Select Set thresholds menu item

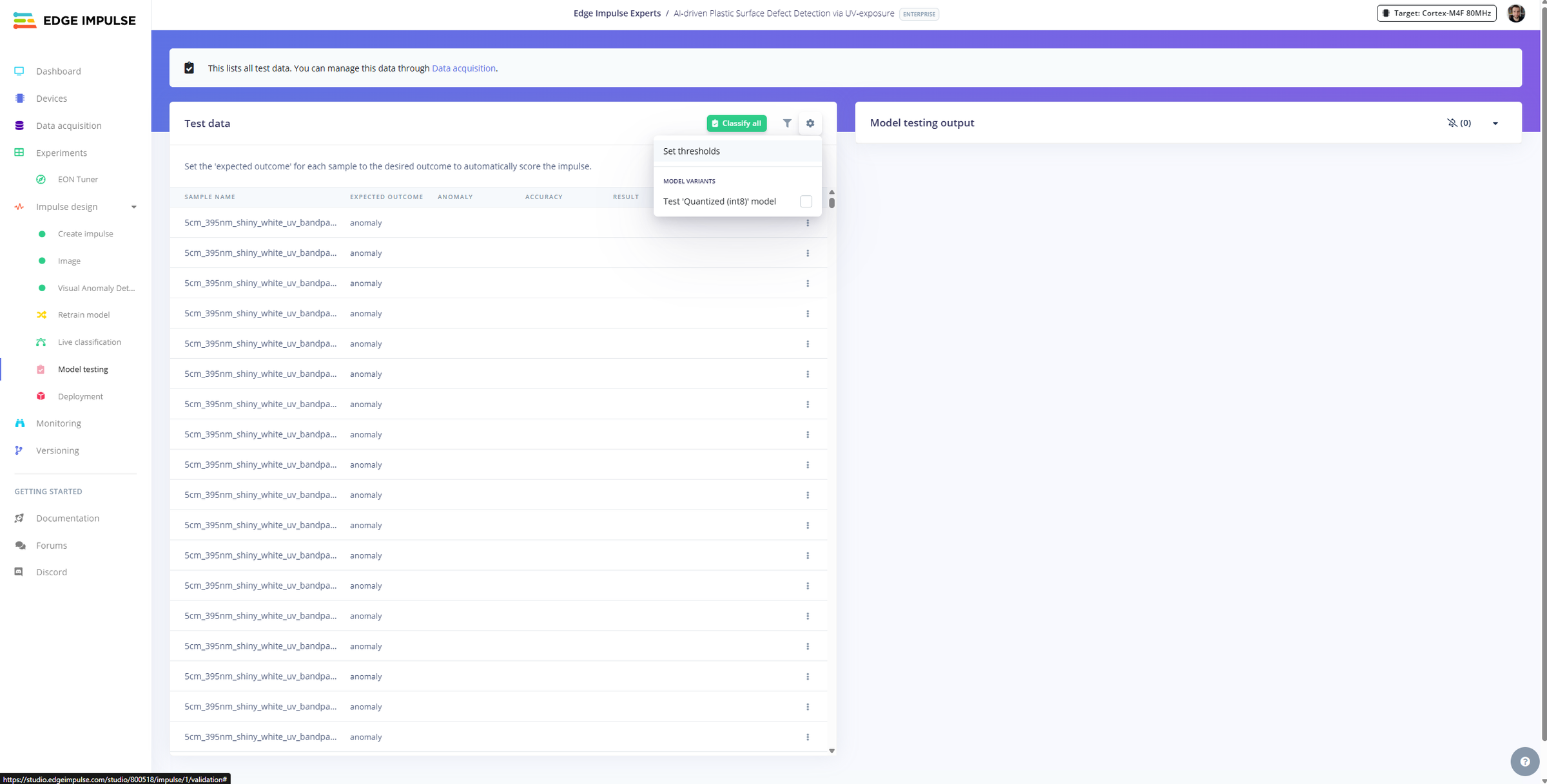pos(737,151)
